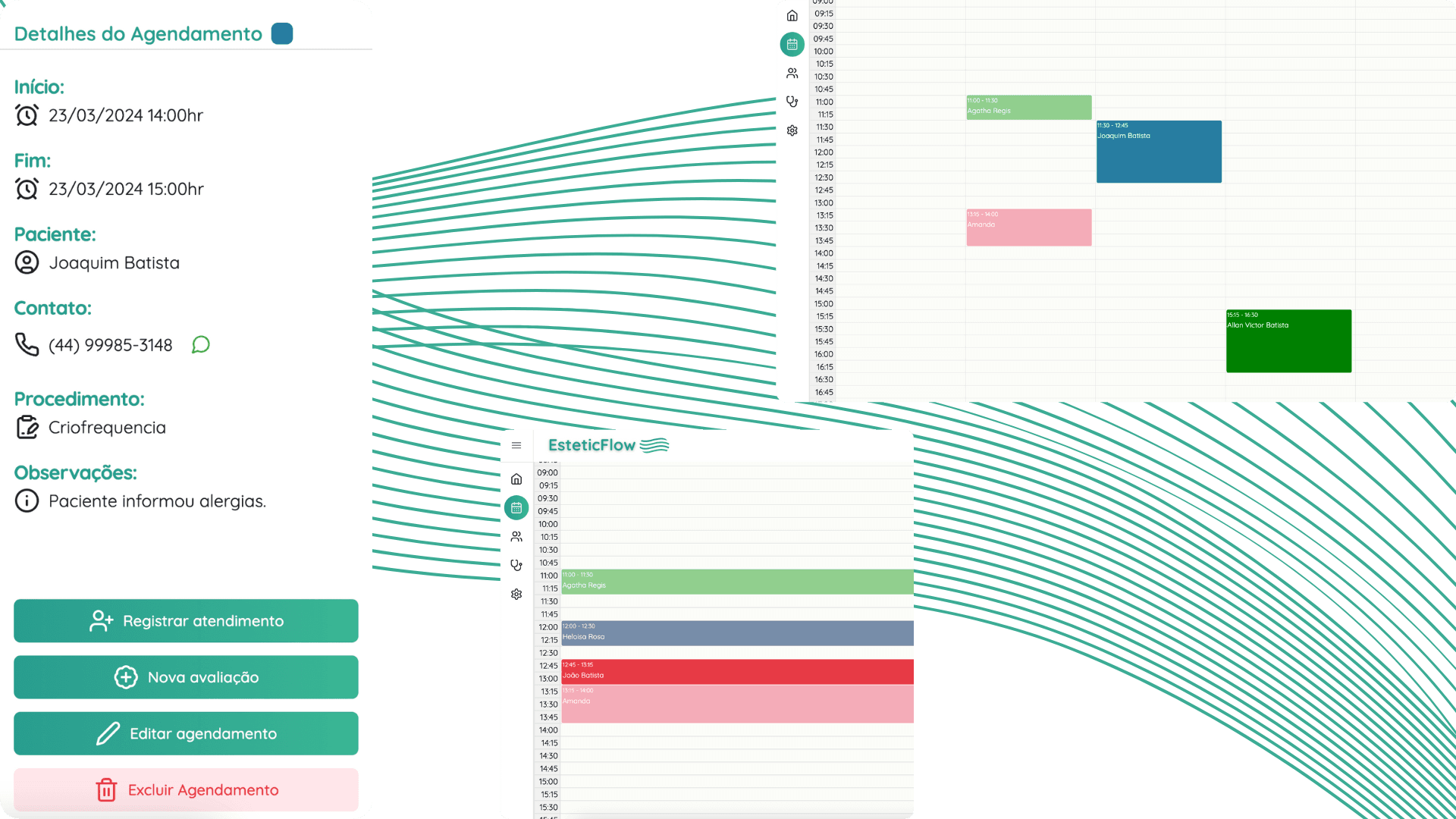
Task: Open stethoscope icon in lower calendar sidebar
Action: tap(516, 566)
